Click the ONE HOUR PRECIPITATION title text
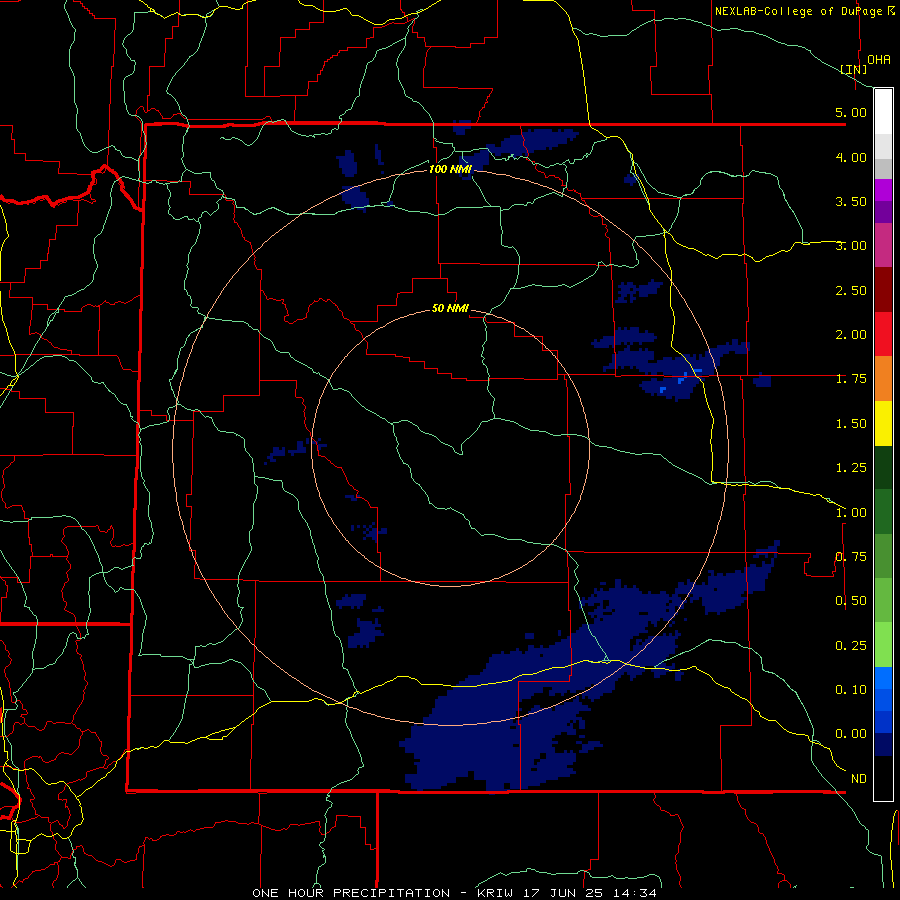 (351, 893)
